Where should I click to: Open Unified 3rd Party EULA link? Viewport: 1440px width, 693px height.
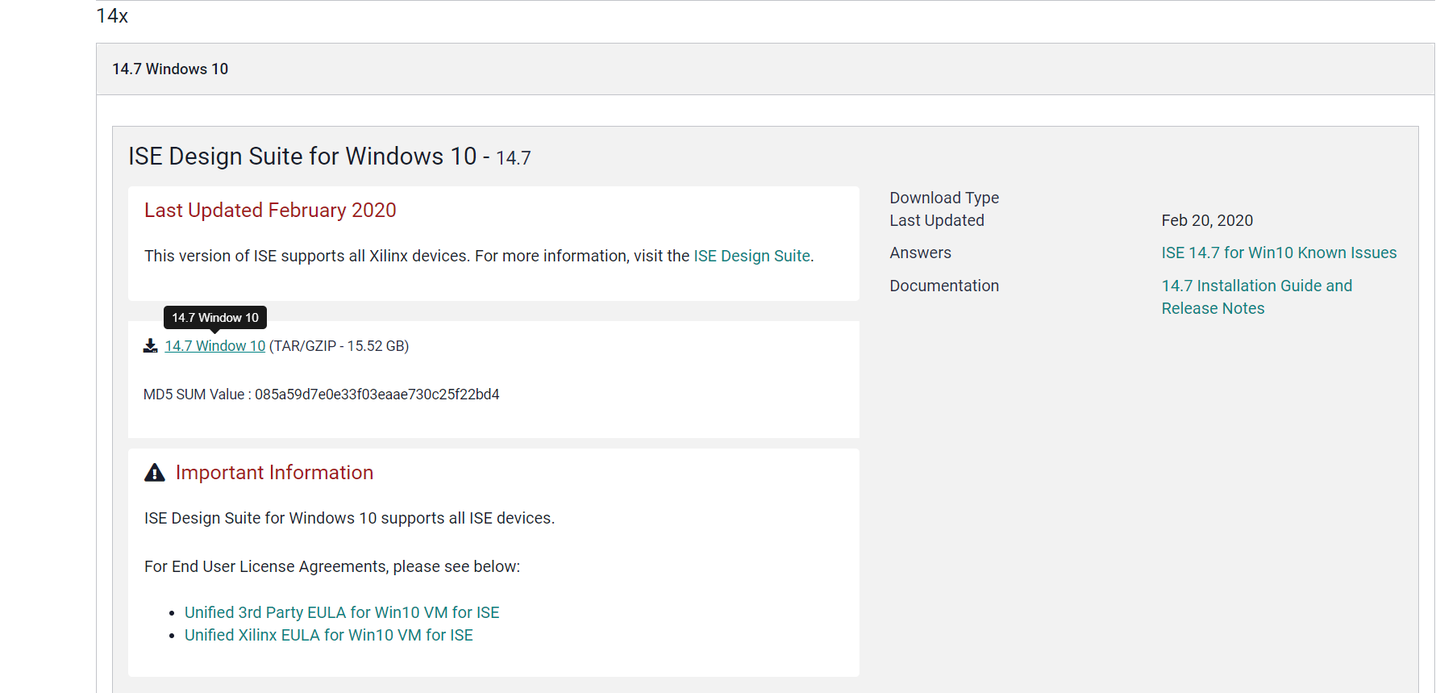(342, 613)
